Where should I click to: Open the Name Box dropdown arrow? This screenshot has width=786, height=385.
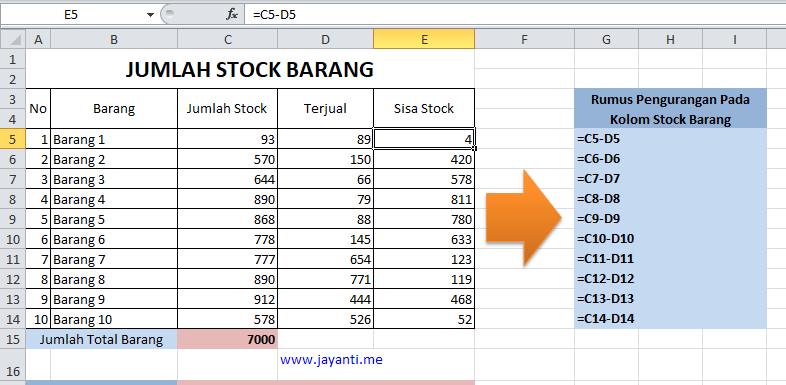[x=150, y=15]
